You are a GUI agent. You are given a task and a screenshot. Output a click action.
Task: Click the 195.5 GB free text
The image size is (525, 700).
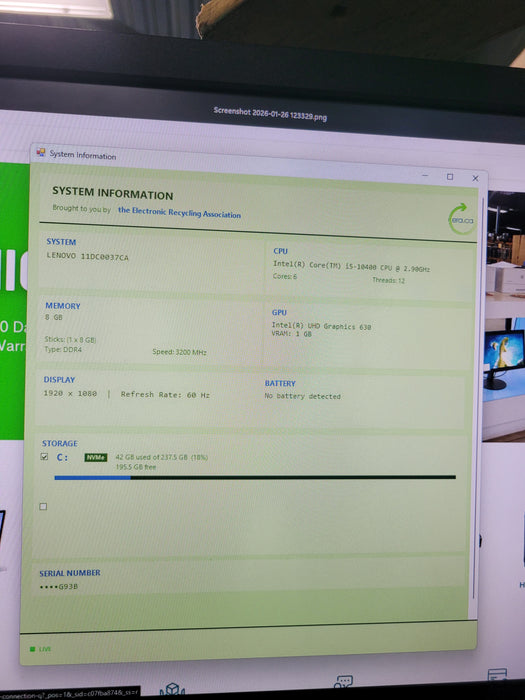(136, 467)
